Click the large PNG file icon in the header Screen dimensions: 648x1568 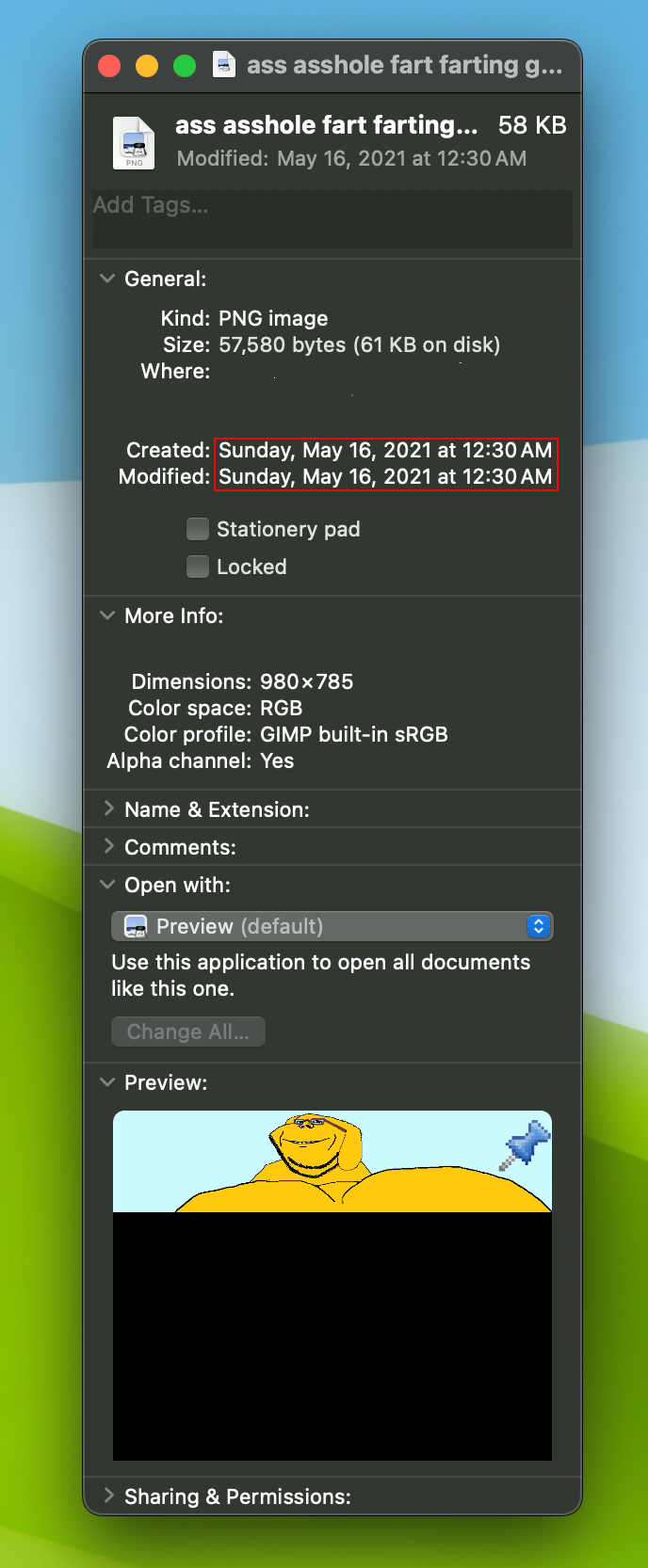click(x=134, y=143)
